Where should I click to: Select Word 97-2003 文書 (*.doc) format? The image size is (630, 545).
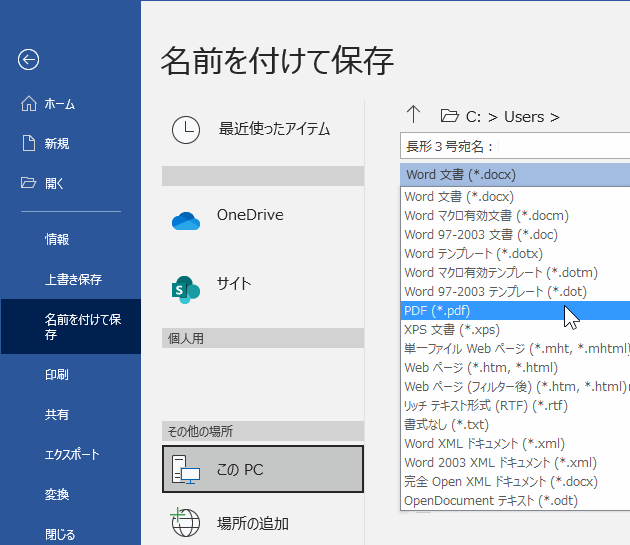click(480, 235)
